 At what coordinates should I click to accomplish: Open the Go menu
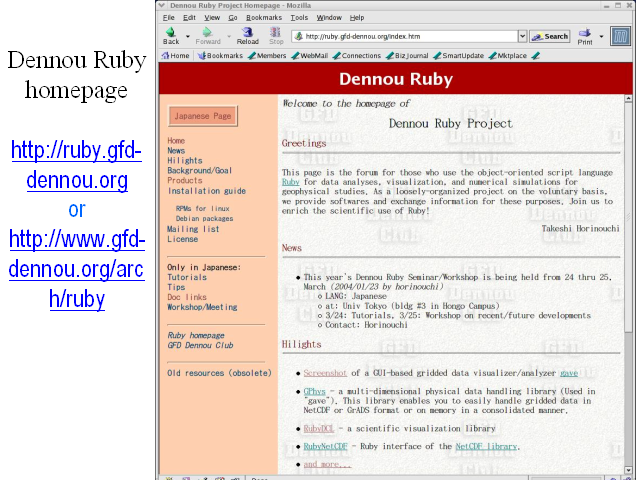[233, 18]
